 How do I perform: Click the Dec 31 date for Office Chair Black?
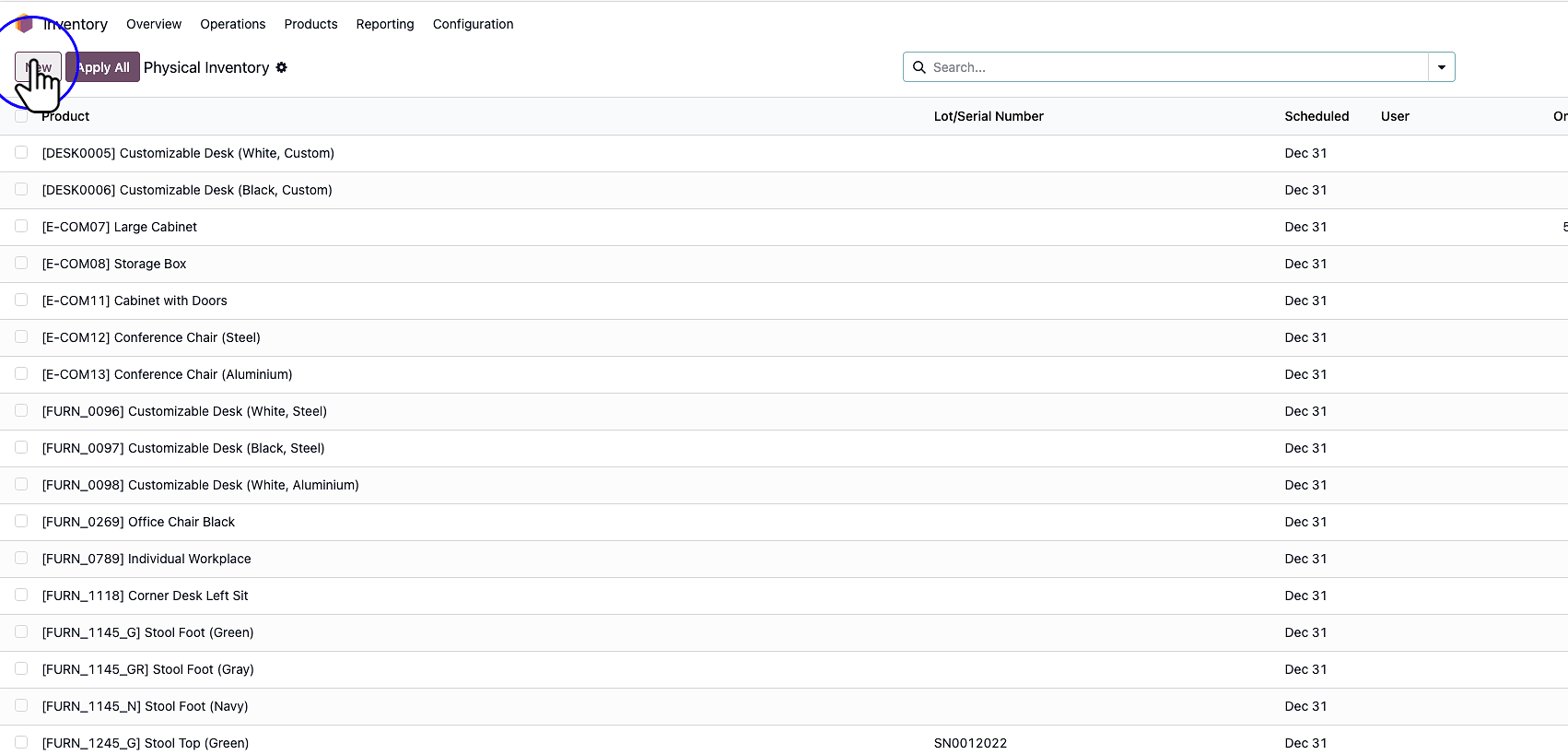(1305, 522)
